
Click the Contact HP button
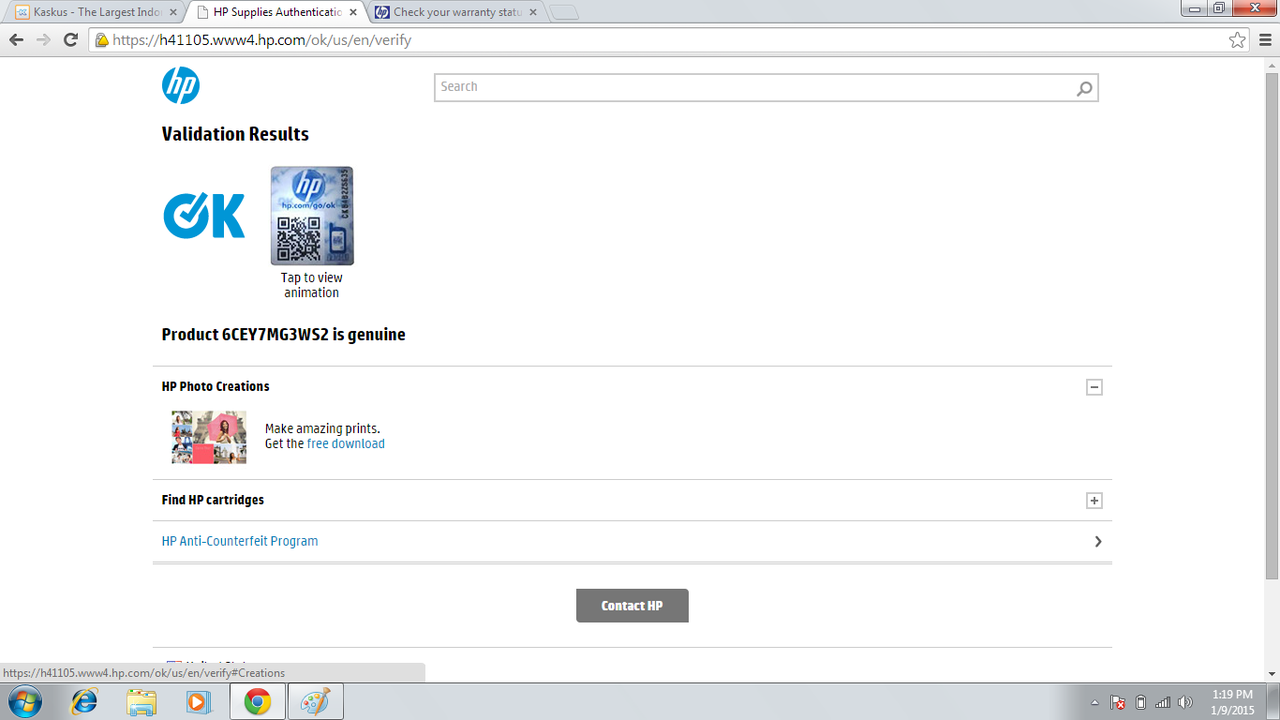(x=632, y=605)
